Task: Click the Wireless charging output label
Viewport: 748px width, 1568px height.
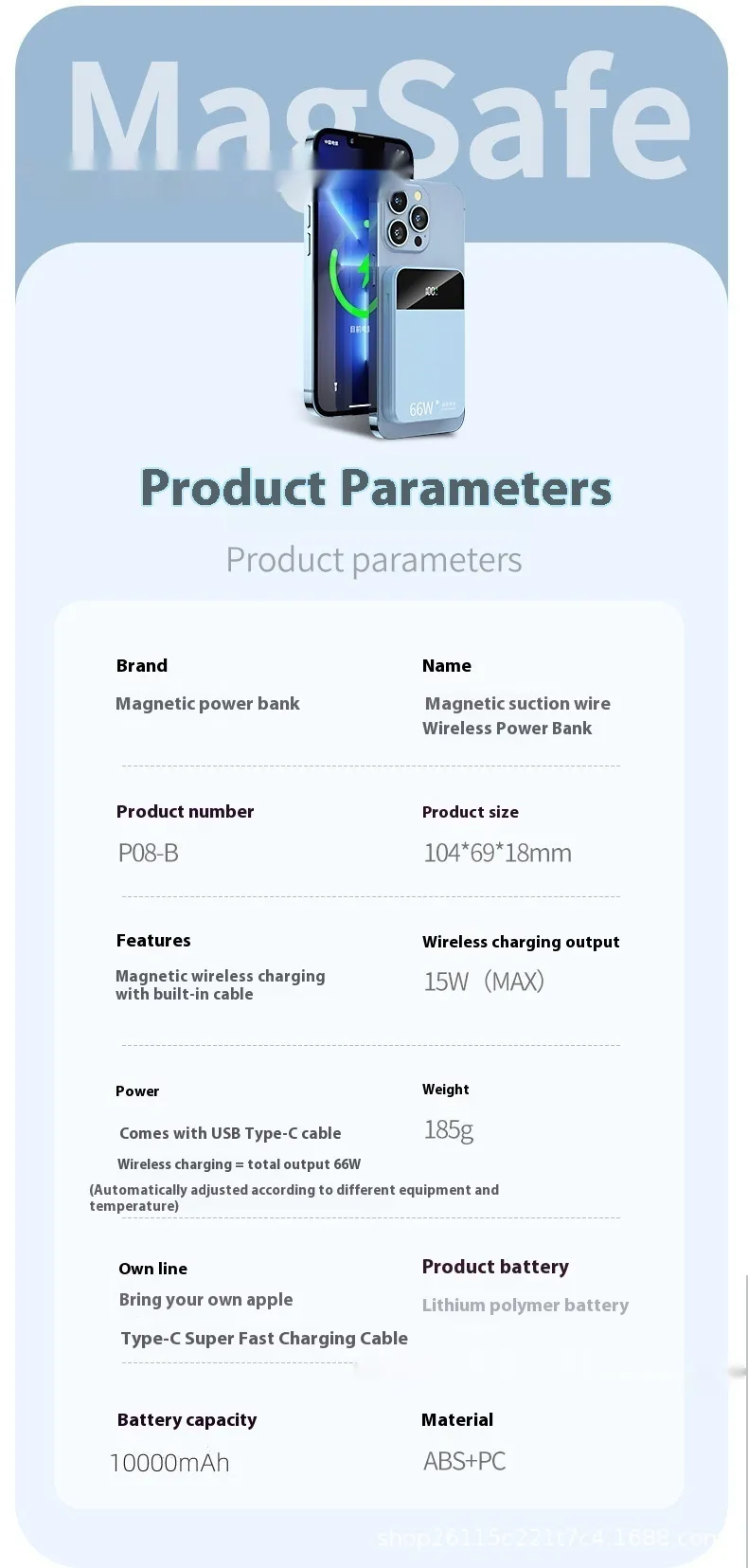Action: (x=521, y=942)
